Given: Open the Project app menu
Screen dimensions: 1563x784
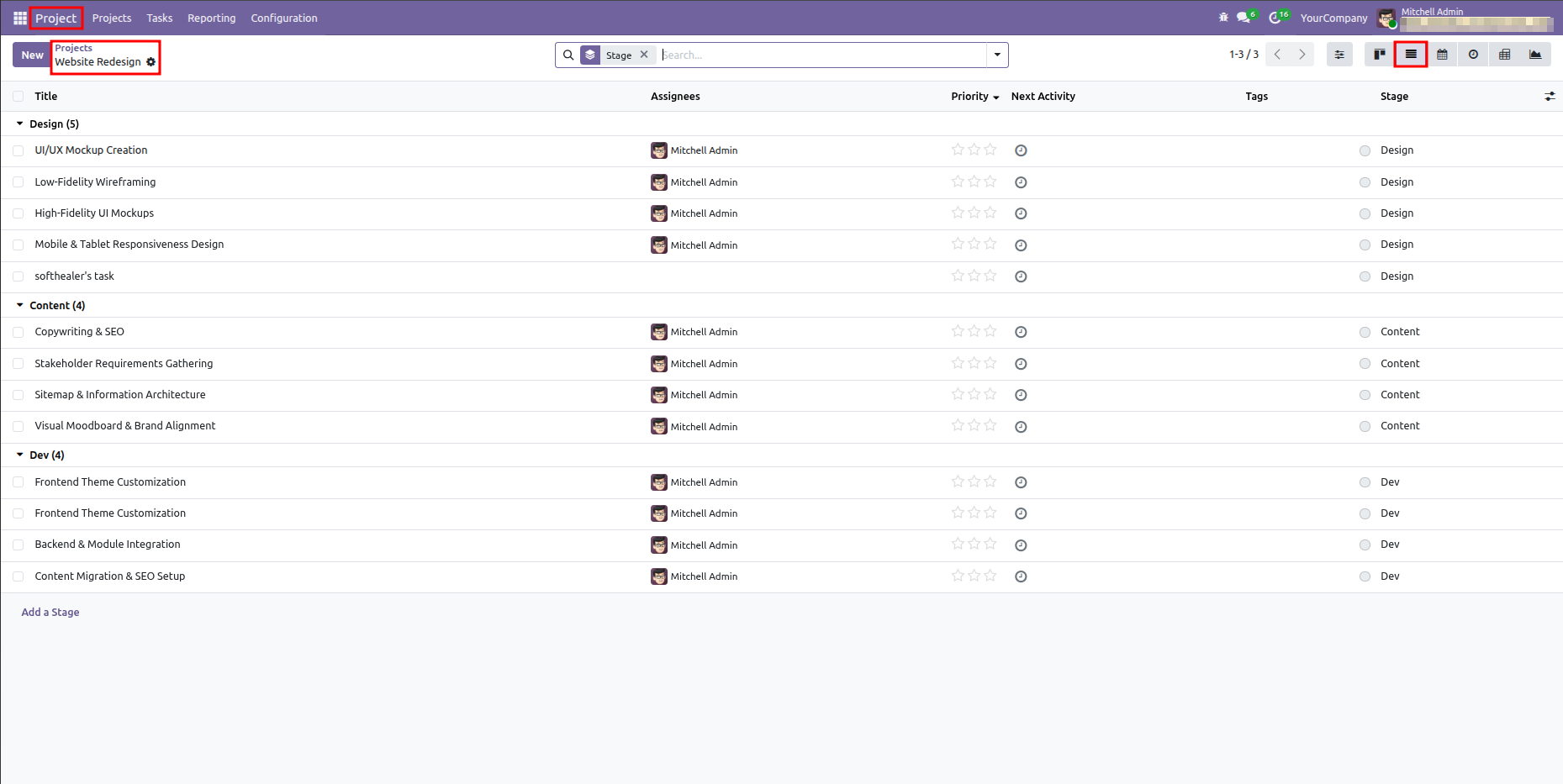Looking at the screenshot, I should (x=56, y=18).
